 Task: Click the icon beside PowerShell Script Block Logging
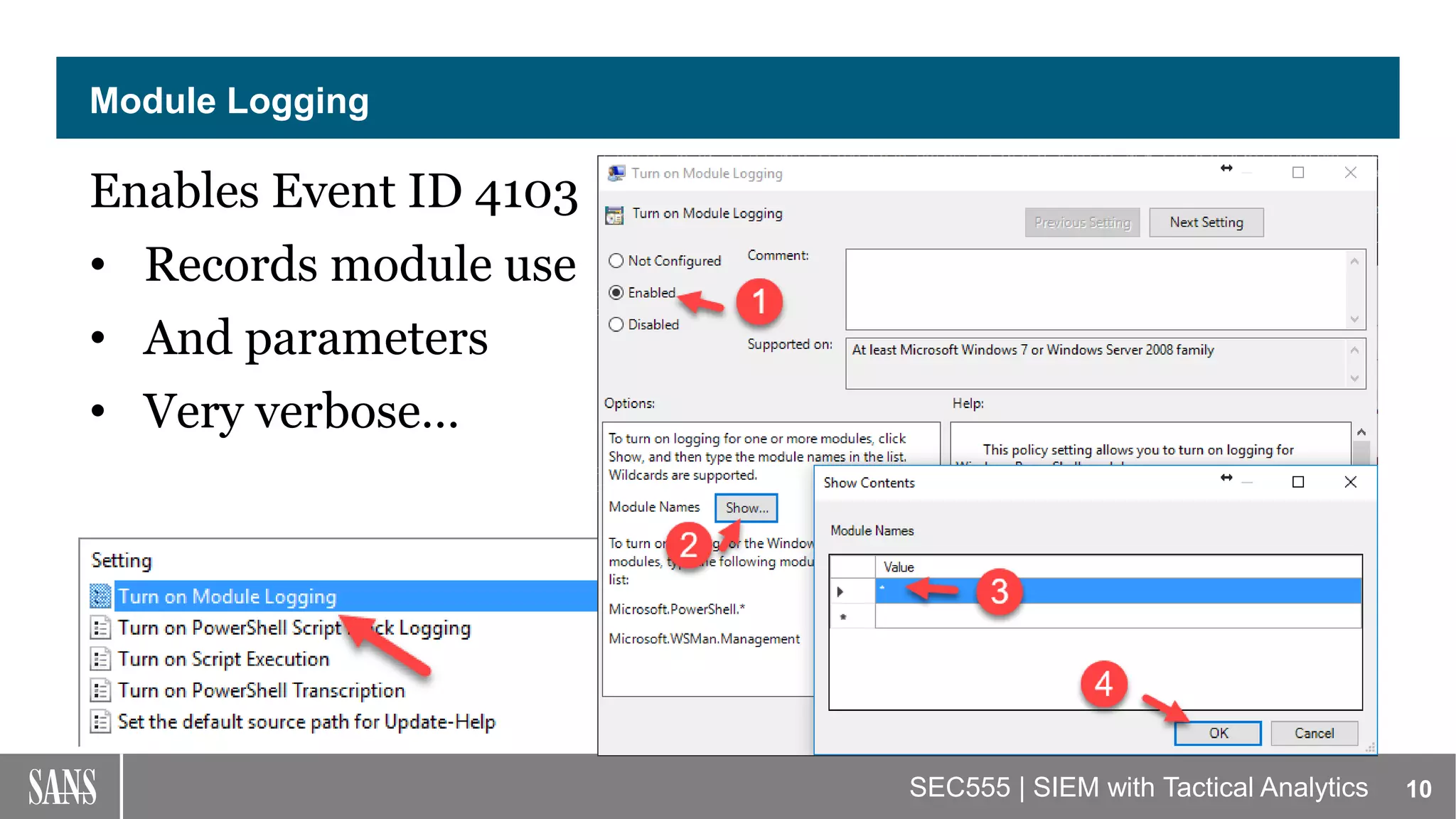coord(101,628)
